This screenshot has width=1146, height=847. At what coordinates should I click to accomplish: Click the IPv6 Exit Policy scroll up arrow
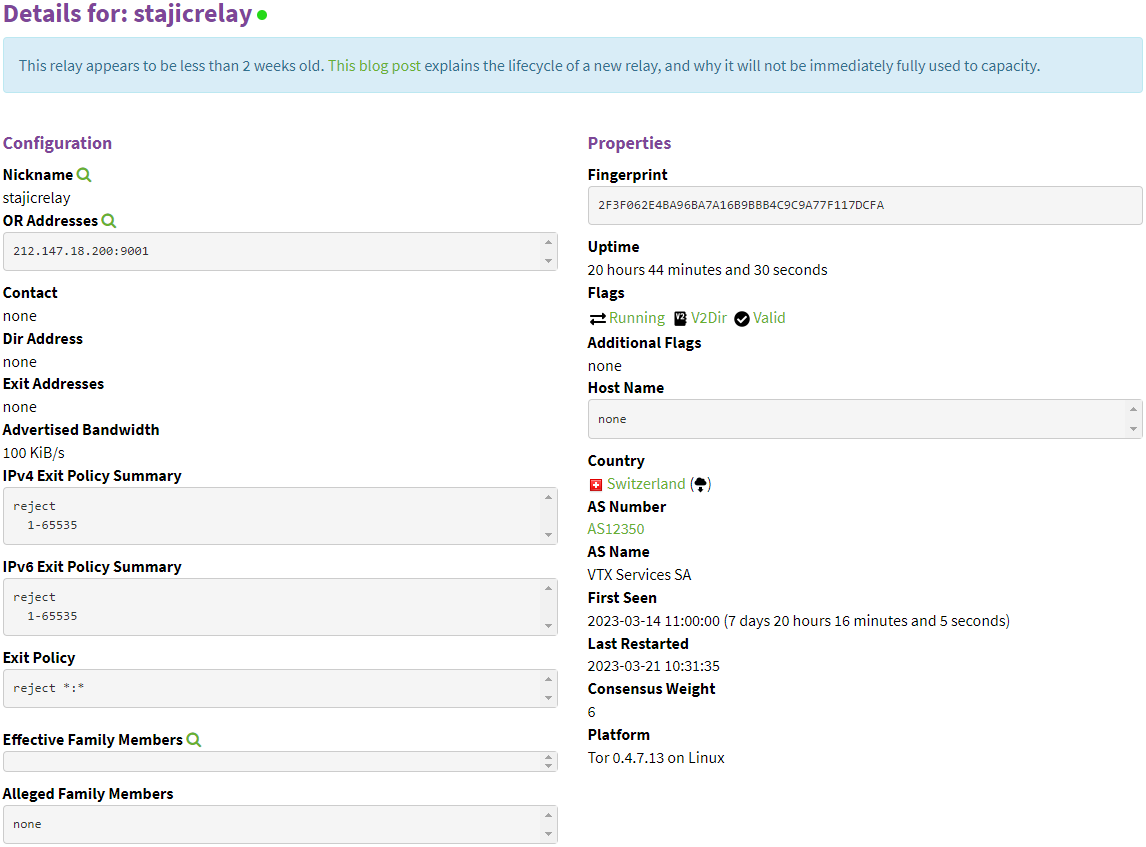pyautogui.click(x=548, y=588)
